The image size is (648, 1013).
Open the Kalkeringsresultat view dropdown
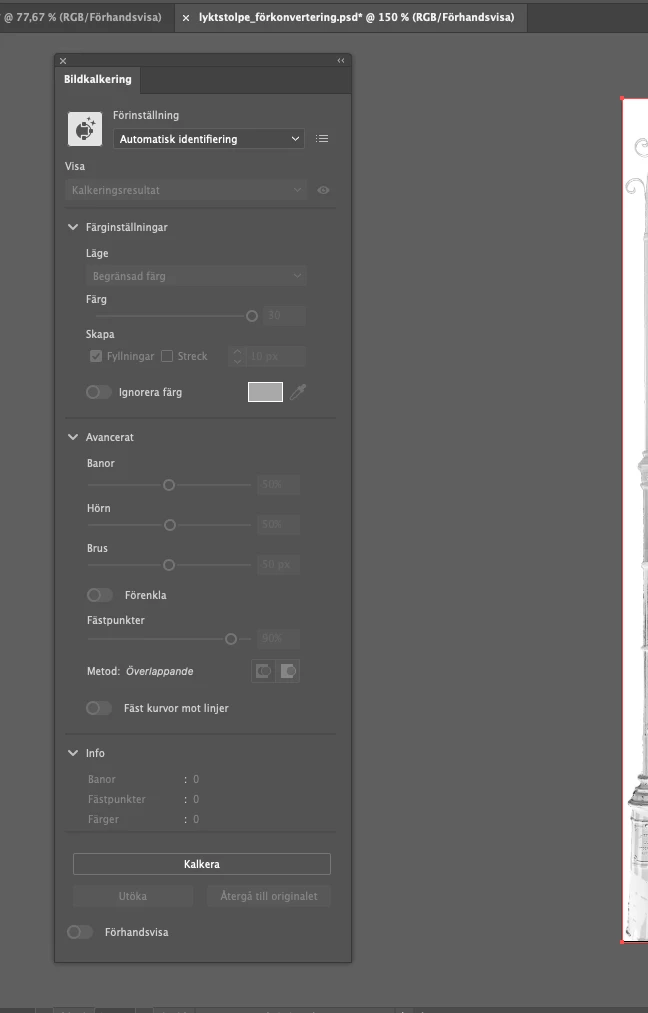pyautogui.click(x=187, y=190)
